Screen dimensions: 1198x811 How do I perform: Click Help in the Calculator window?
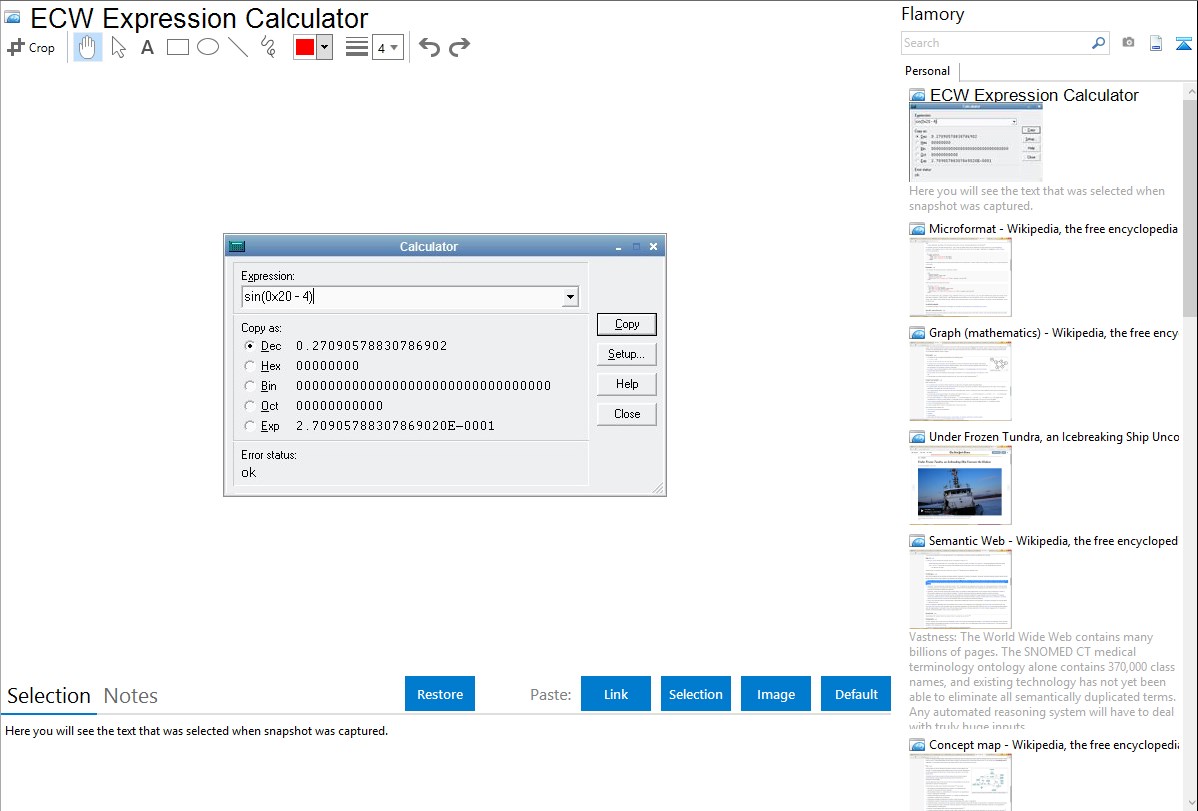pos(627,384)
